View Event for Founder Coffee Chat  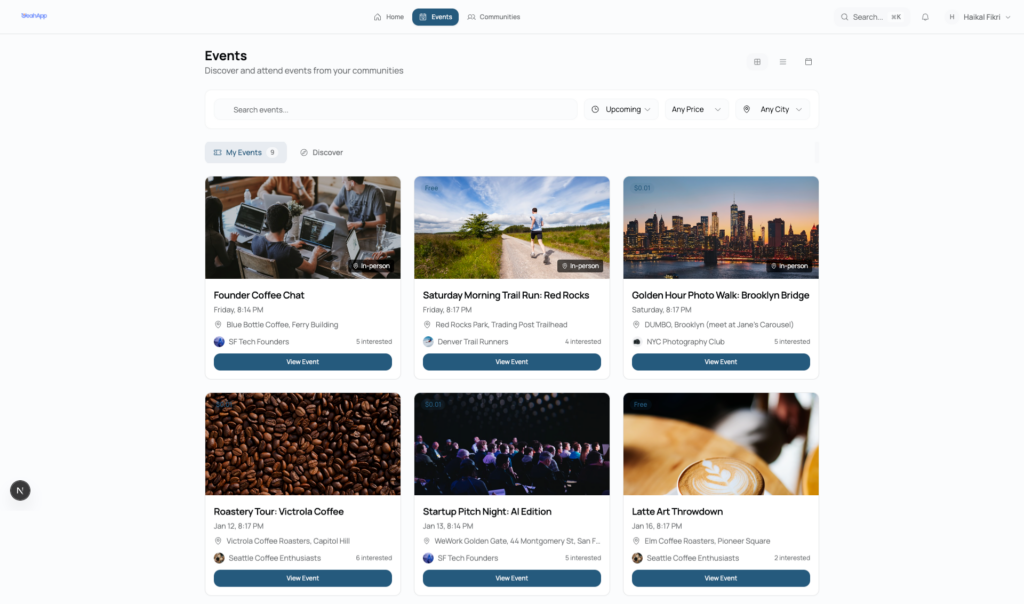click(302, 362)
